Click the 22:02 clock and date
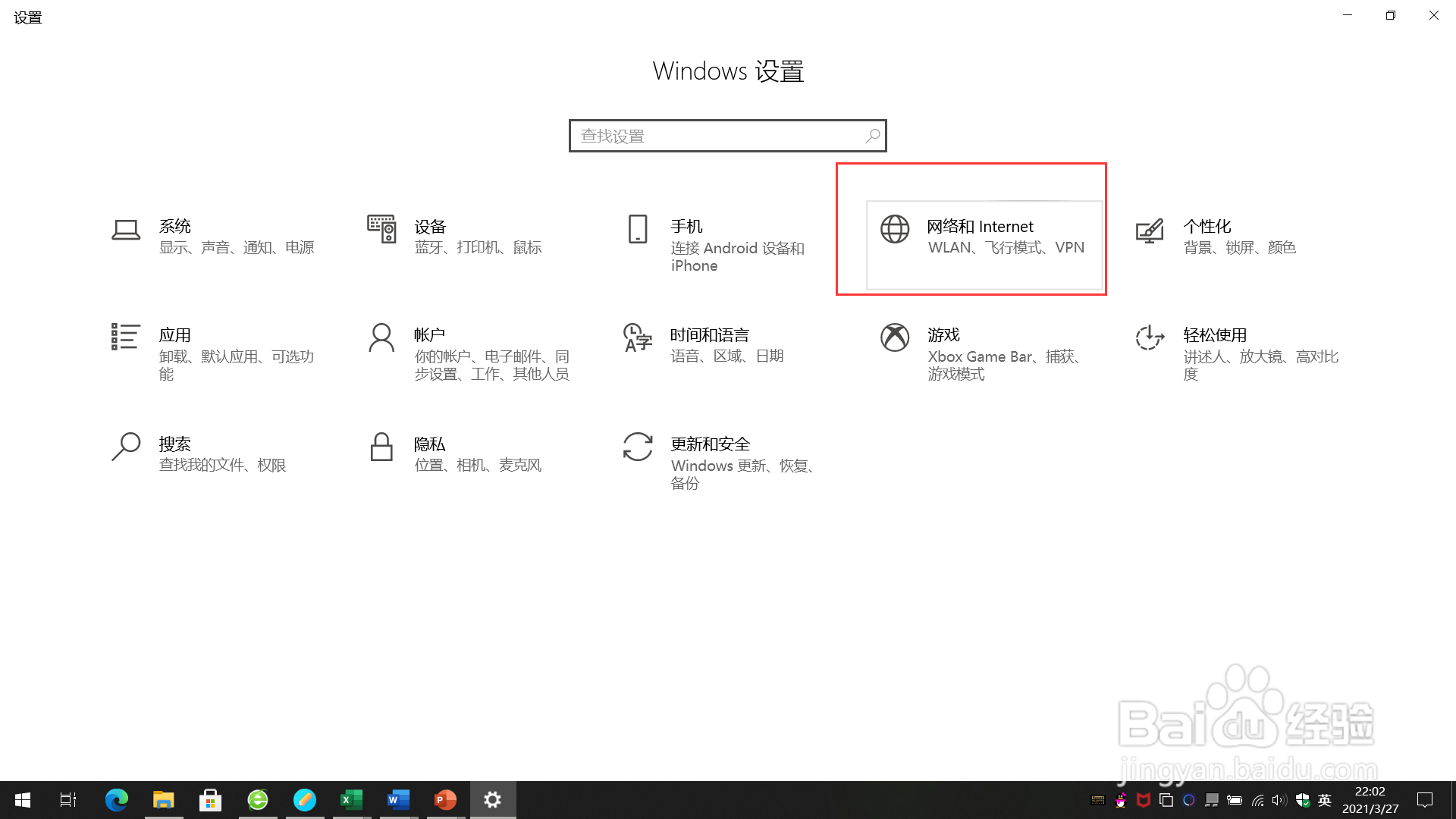Viewport: 1456px width, 819px height. [1370, 800]
